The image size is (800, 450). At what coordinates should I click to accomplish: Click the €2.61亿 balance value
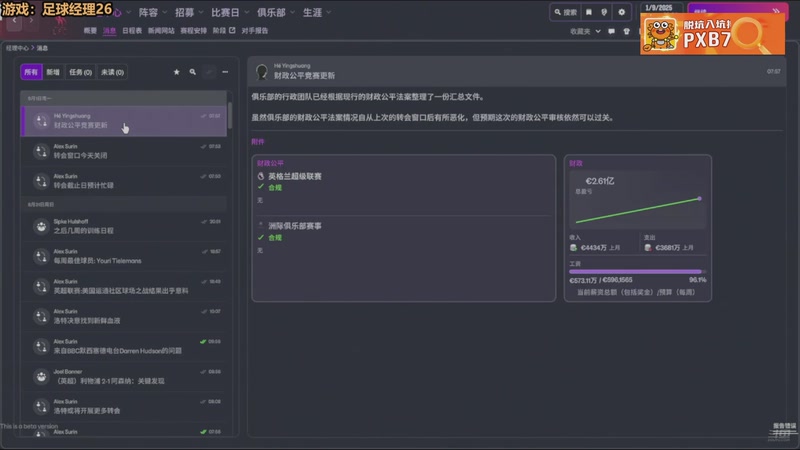pyautogui.click(x=600, y=181)
